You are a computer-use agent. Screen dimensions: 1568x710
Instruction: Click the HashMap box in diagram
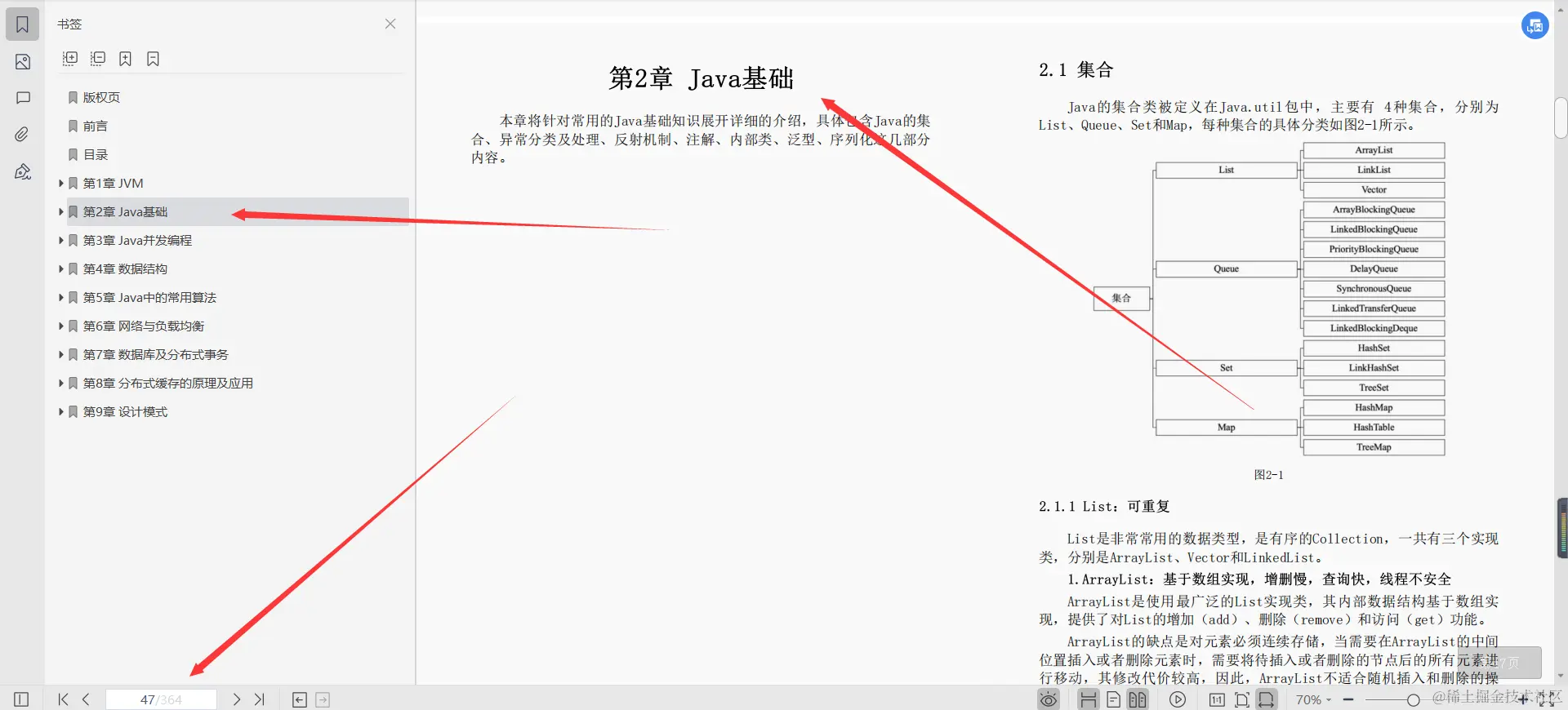(1374, 407)
